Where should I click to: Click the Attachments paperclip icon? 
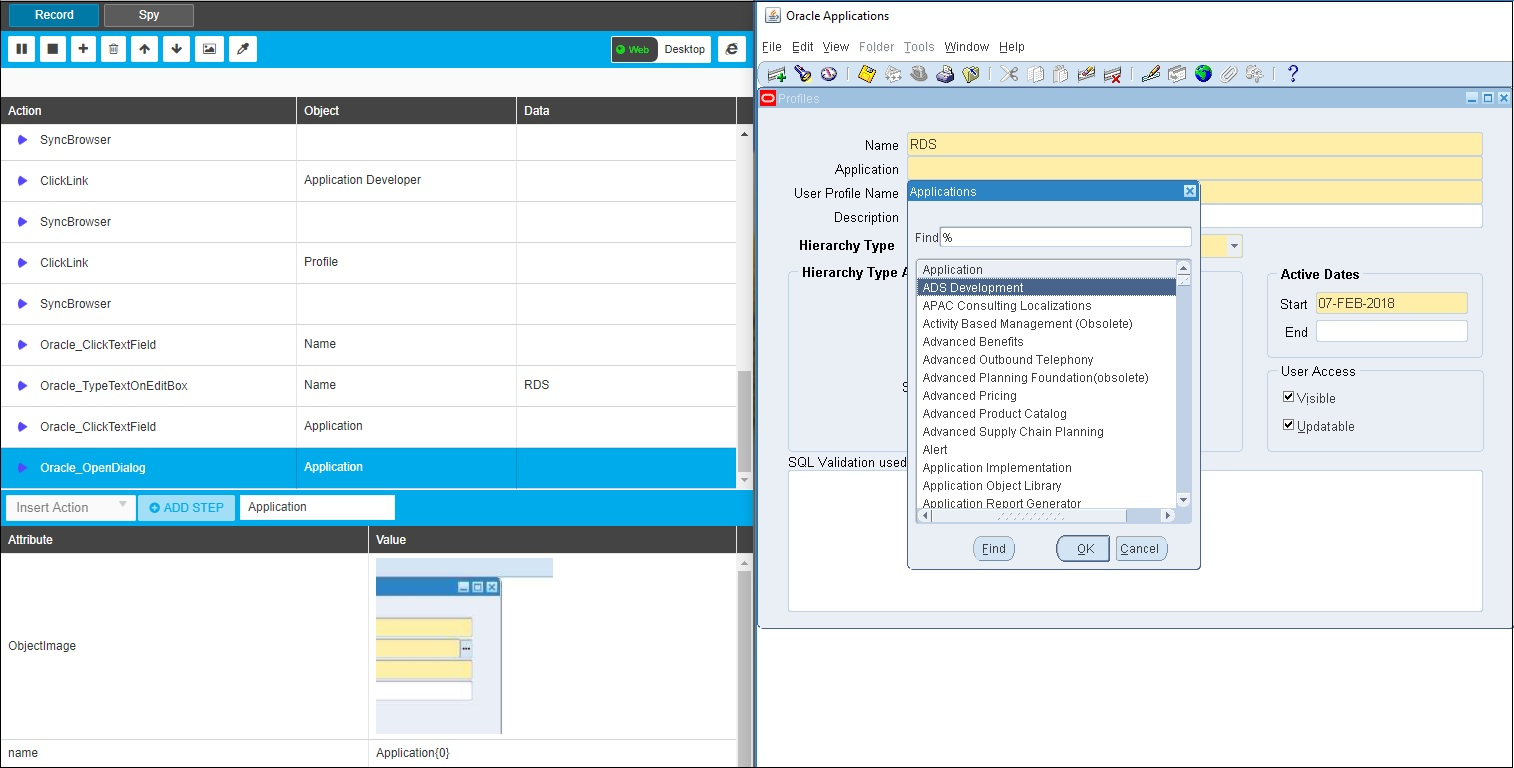1229,74
